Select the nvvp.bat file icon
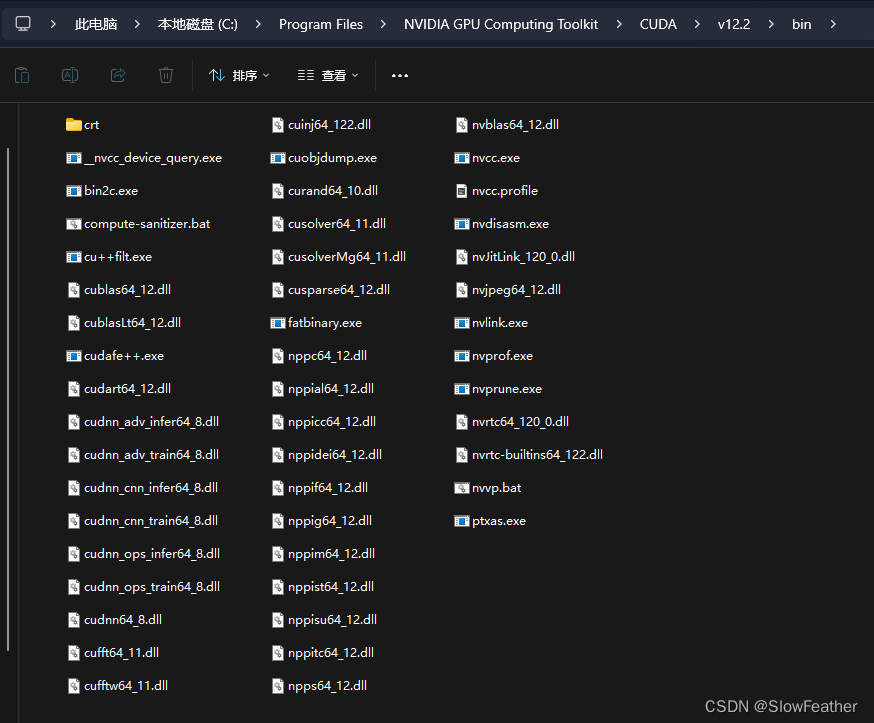 click(x=462, y=488)
